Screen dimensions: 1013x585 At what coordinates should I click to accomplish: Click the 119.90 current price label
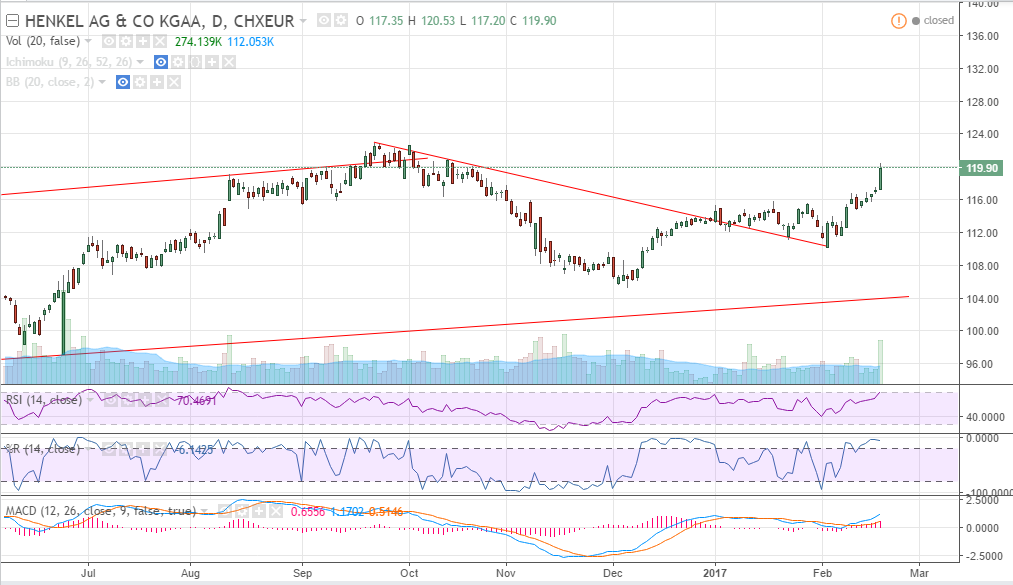[x=982, y=168]
